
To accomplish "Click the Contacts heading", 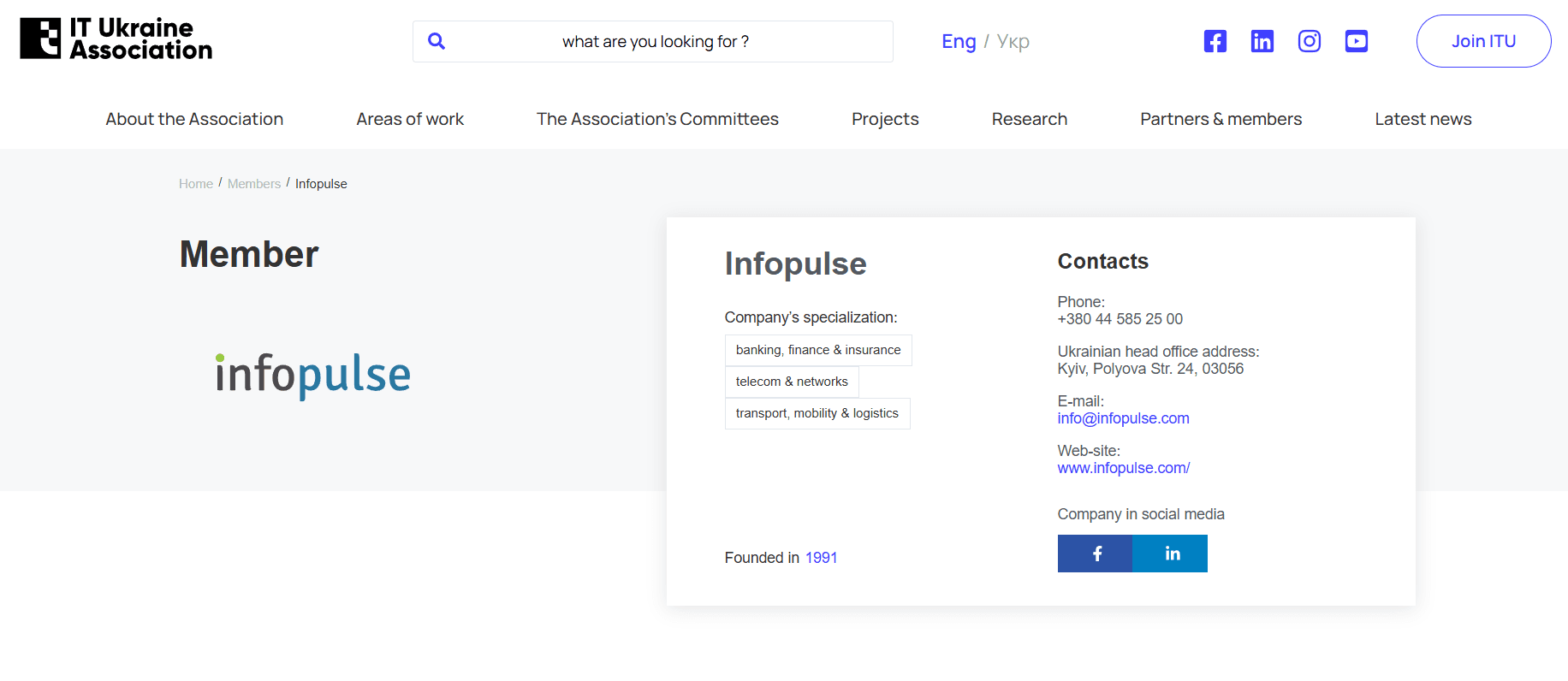I will [1103, 261].
